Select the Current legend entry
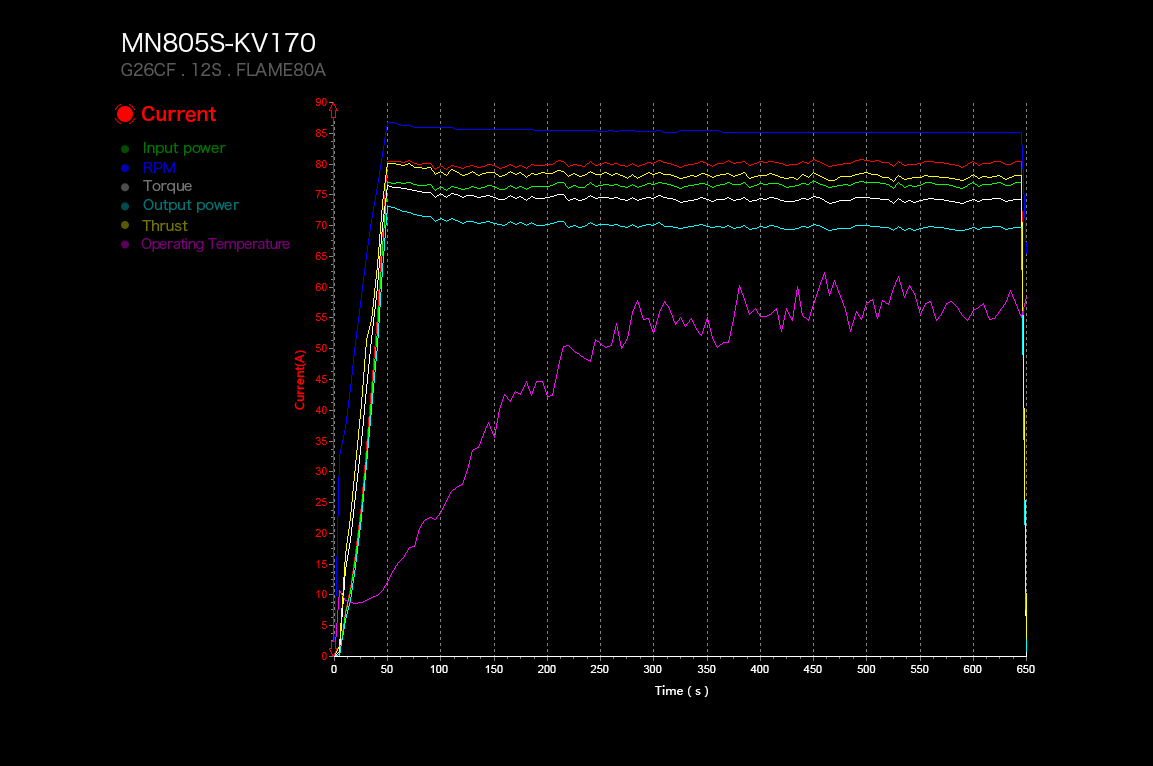The image size is (1153, 766). 179,114
